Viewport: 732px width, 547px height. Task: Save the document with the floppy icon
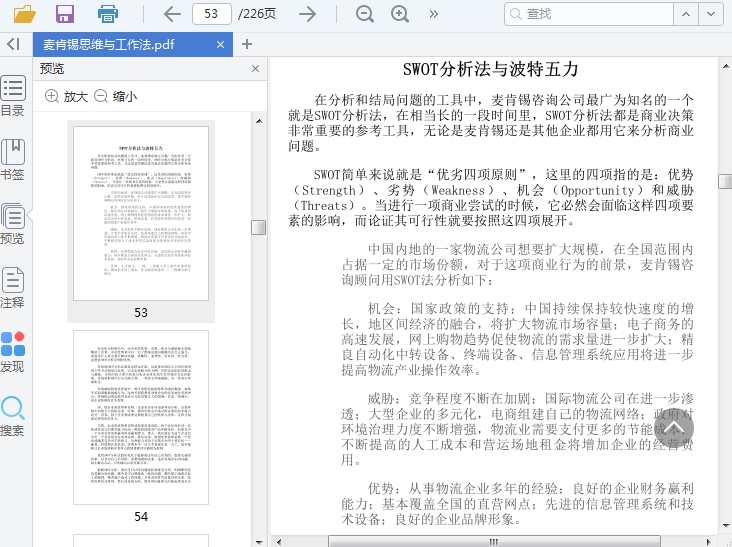click(x=65, y=14)
